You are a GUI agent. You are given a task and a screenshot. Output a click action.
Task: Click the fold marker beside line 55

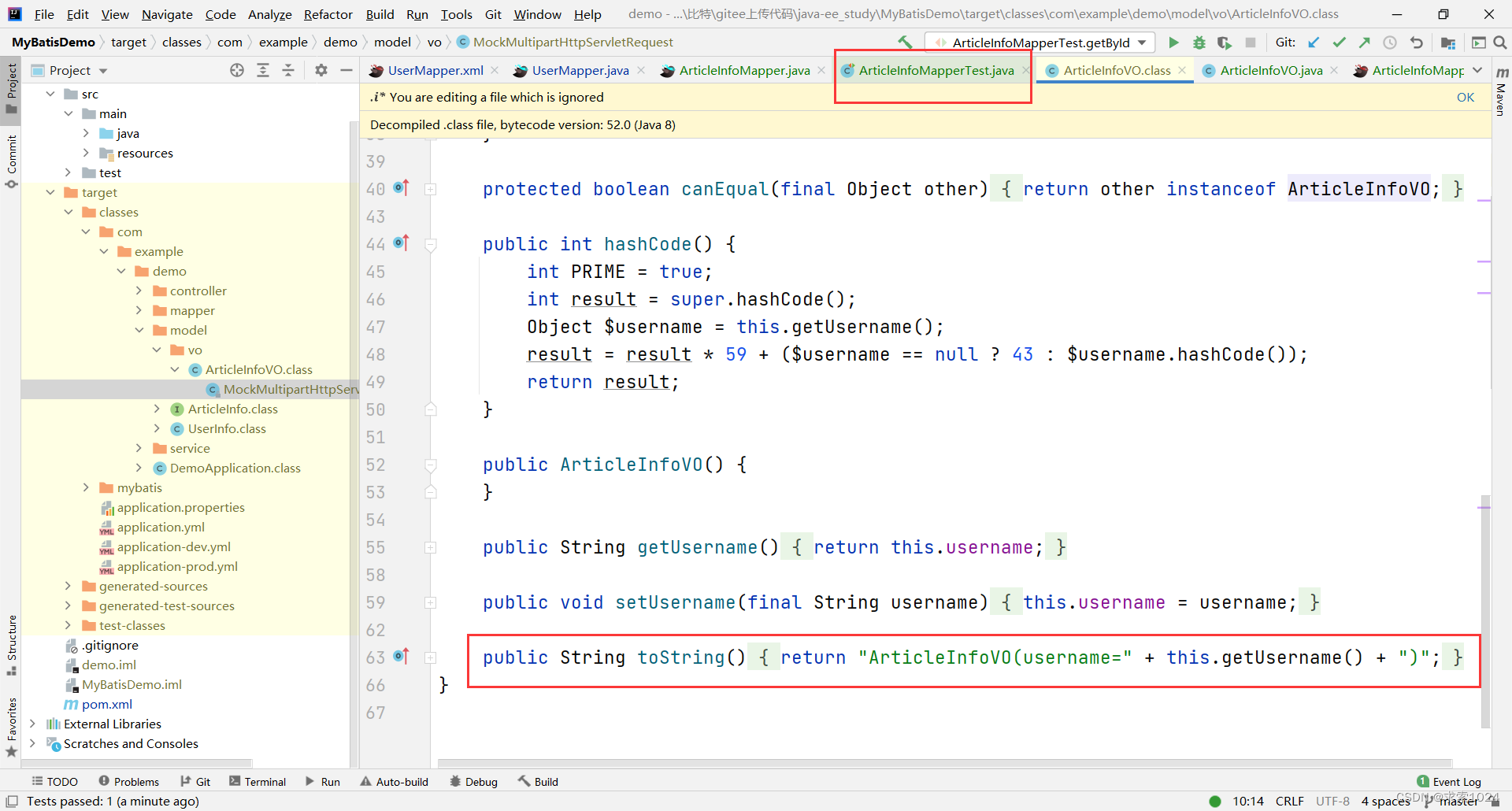pyautogui.click(x=431, y=547)
